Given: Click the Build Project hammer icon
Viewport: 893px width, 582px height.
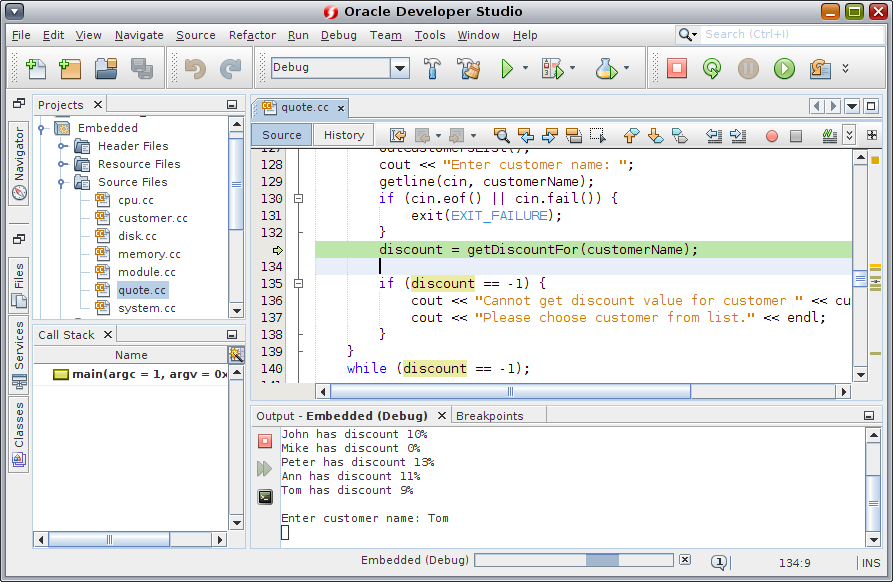Looking at the screenshot, I should point(432,68).
